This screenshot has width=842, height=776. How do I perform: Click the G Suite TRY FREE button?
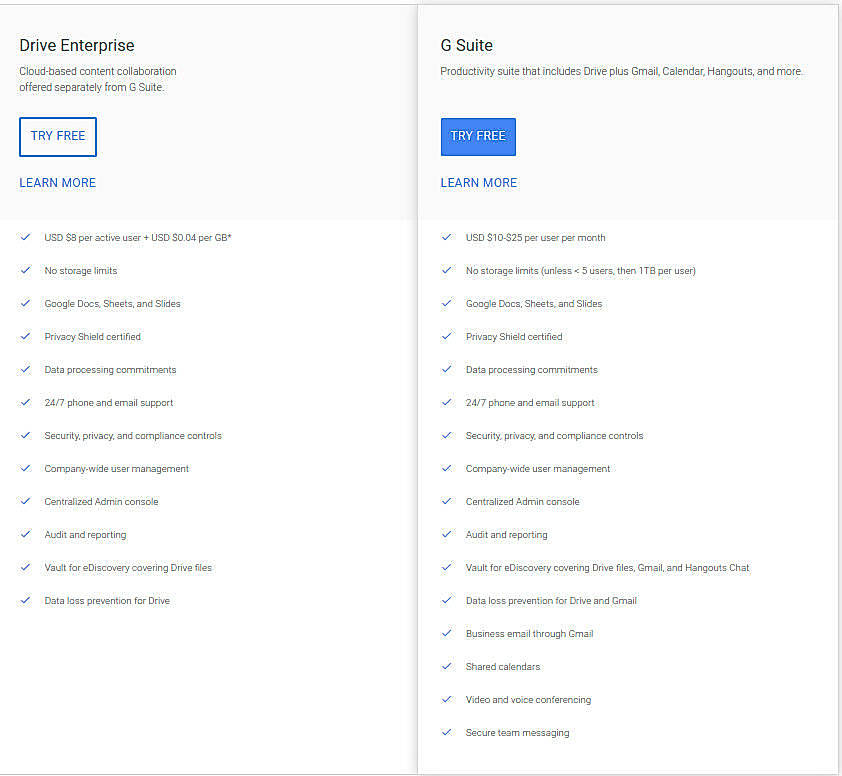click(478, 136)
